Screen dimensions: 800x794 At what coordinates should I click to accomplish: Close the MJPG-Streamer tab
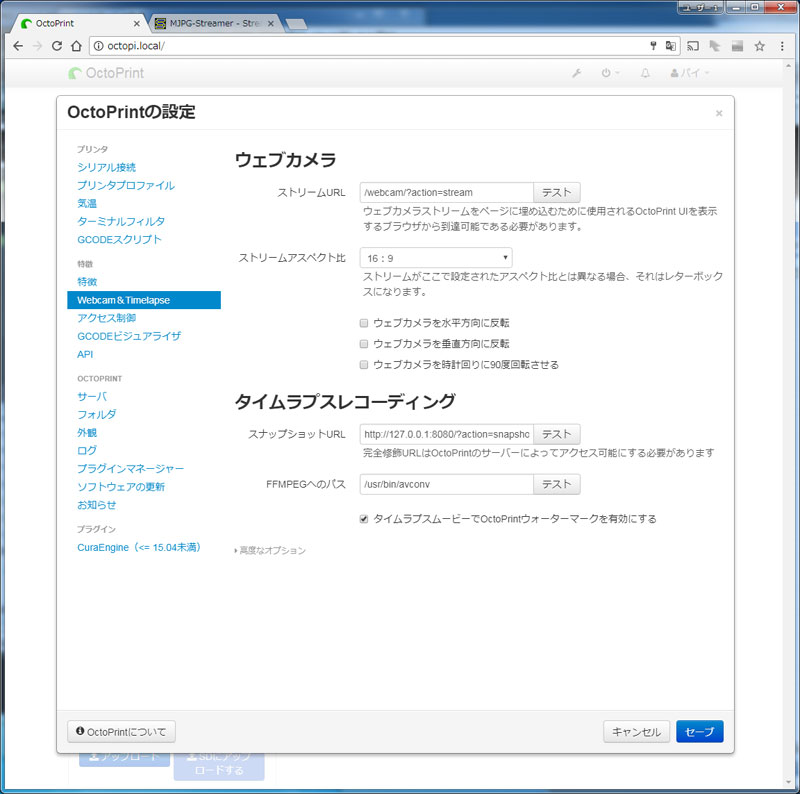click(270, 23)
